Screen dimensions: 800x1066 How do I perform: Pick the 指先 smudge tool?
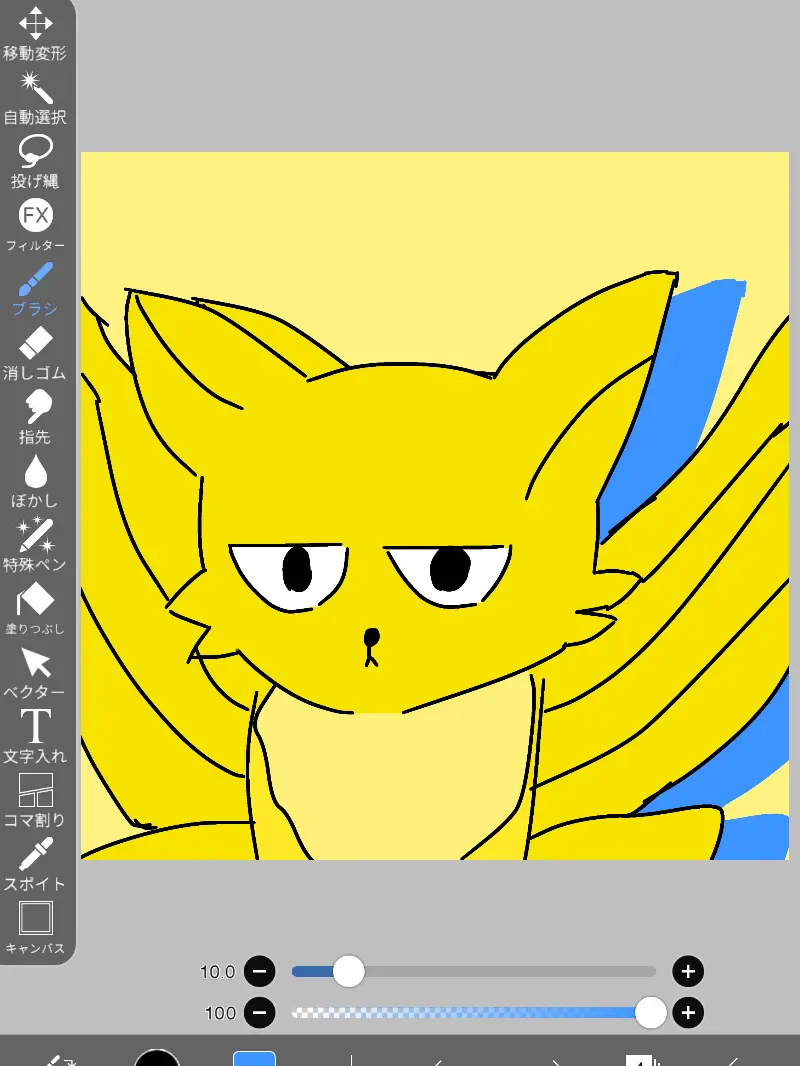(x=35, y=417)
